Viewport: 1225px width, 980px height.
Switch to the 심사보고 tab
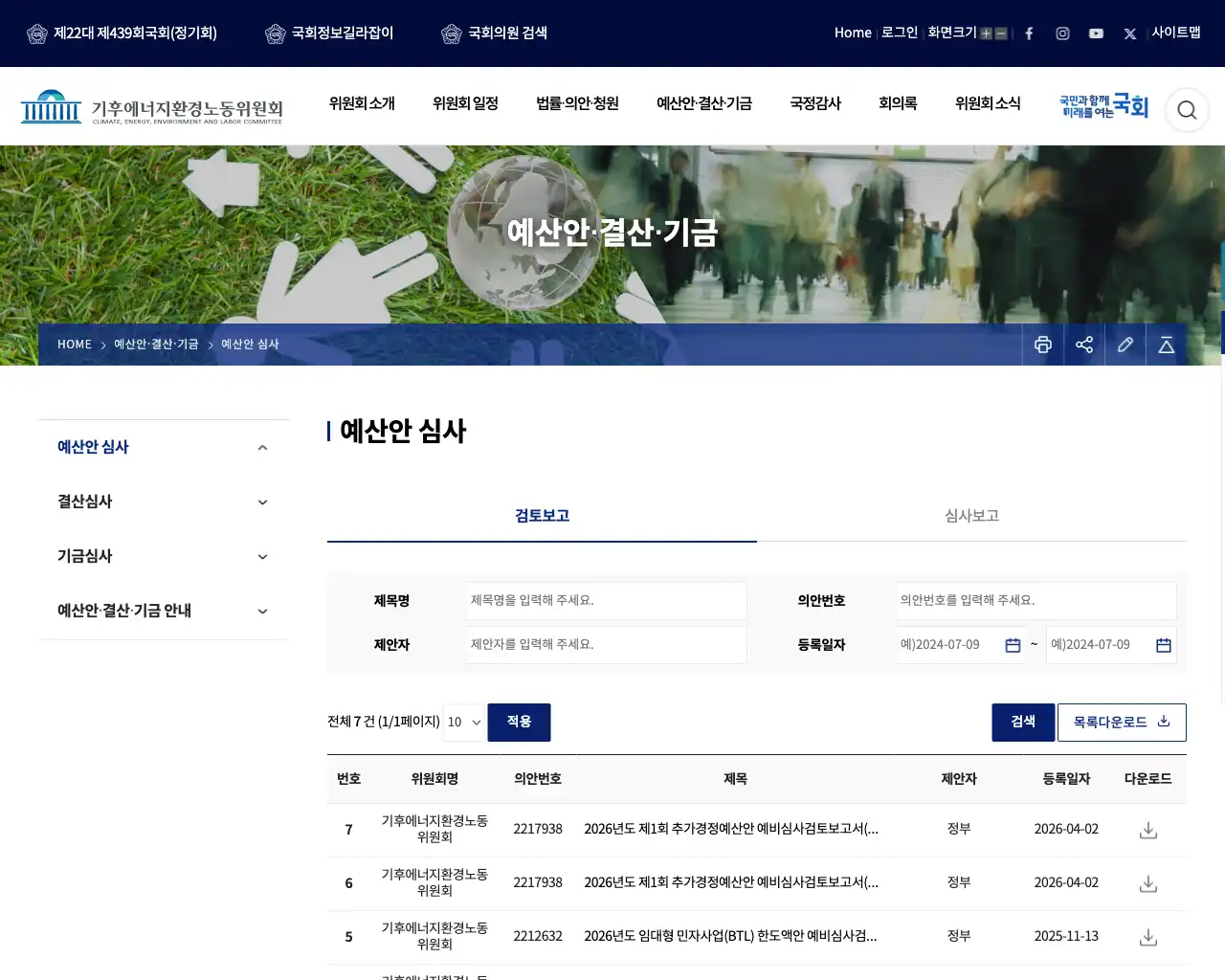click(x=971, y=516)
